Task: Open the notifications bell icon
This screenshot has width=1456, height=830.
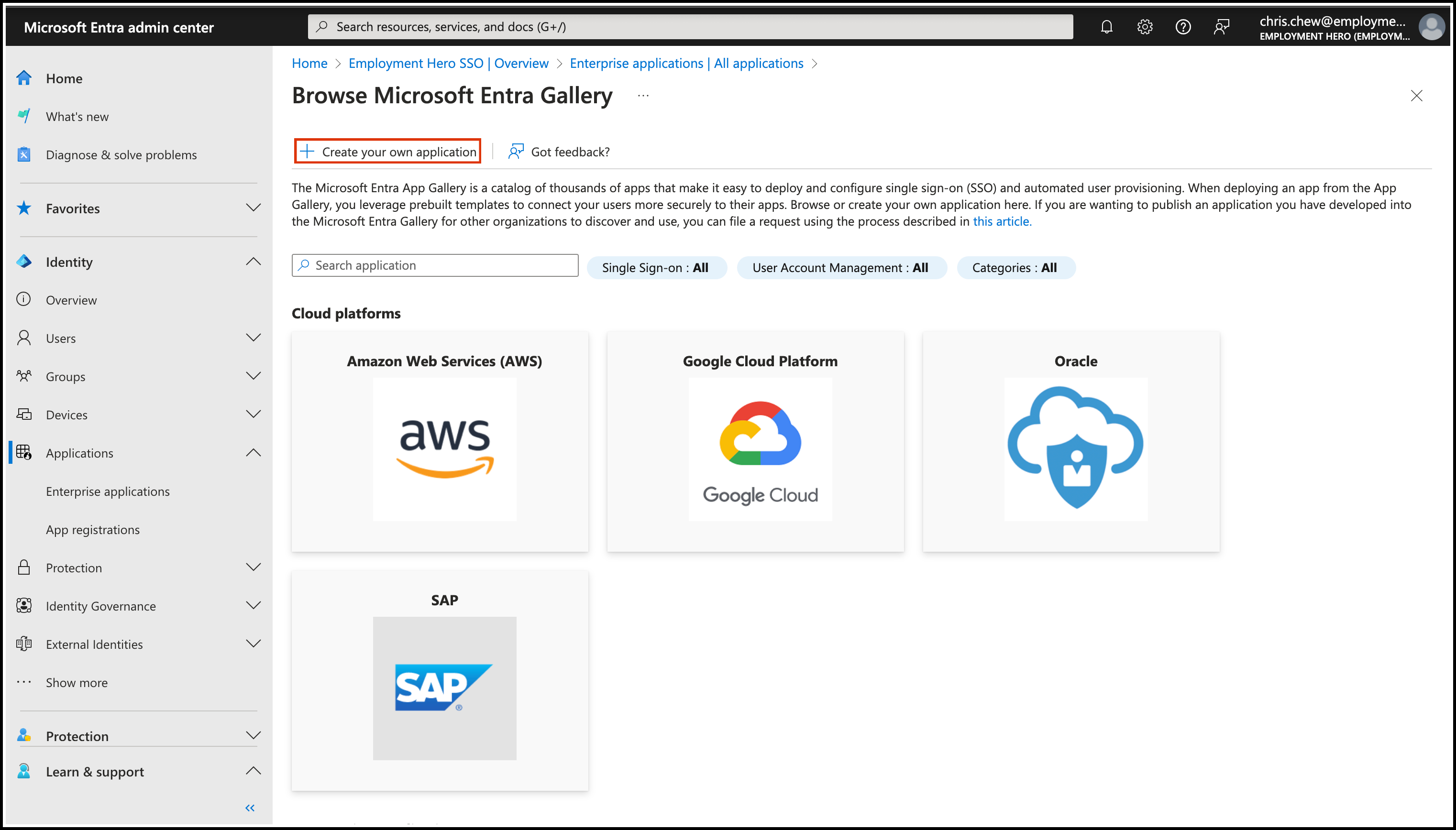Action: [1106, 27]
